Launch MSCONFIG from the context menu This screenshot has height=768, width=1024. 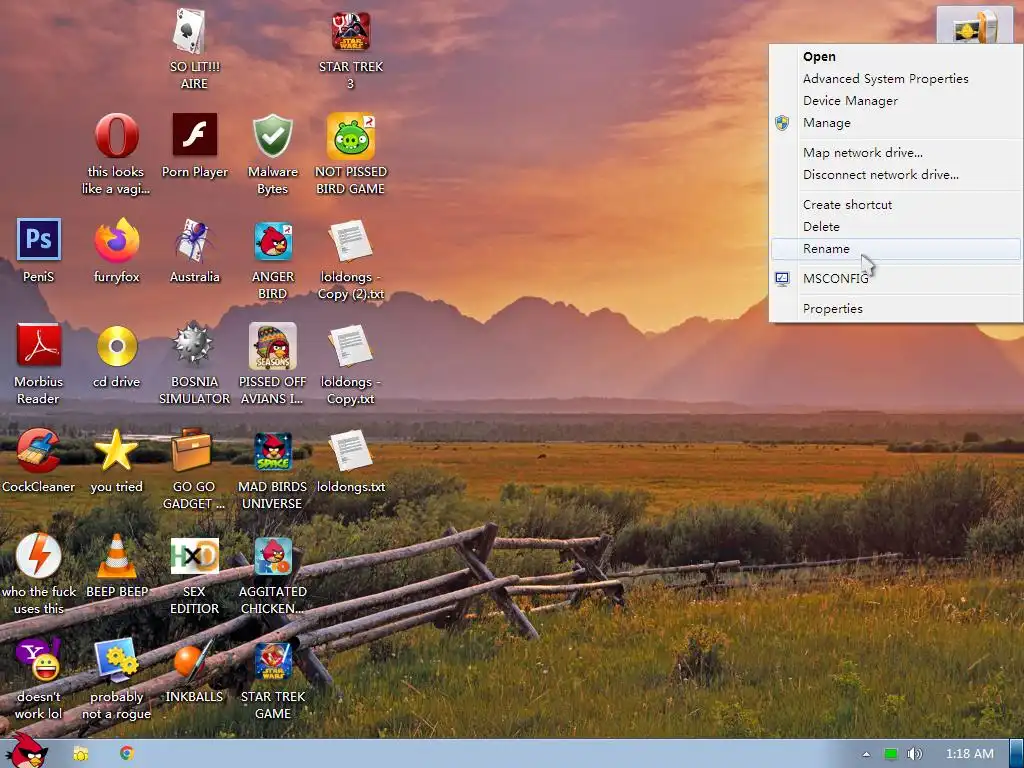coord(895,279)
